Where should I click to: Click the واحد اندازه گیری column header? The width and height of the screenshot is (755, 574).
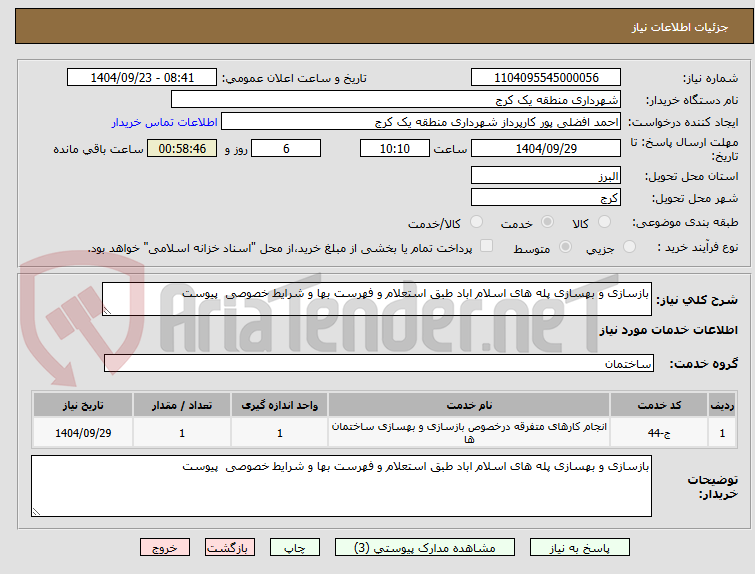[280, 405]
